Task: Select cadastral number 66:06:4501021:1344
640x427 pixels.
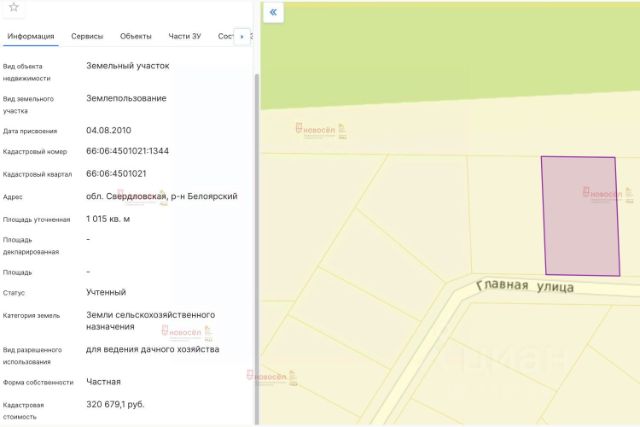Action: [127, 151]
